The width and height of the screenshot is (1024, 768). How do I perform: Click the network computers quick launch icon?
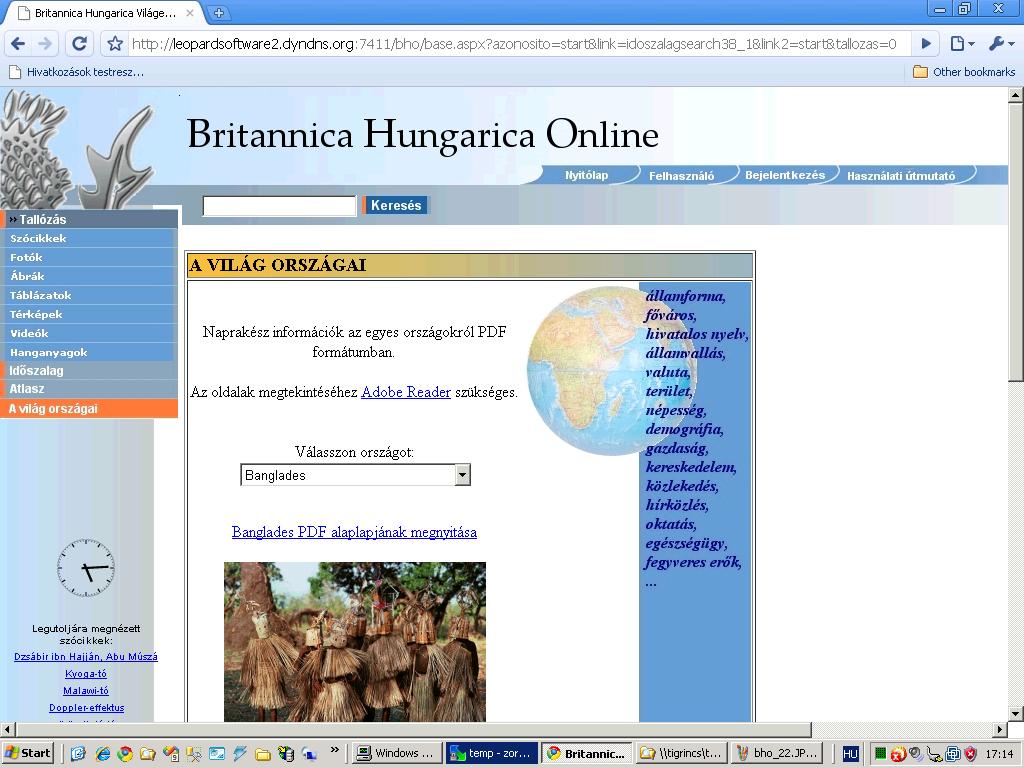(308, 754)
